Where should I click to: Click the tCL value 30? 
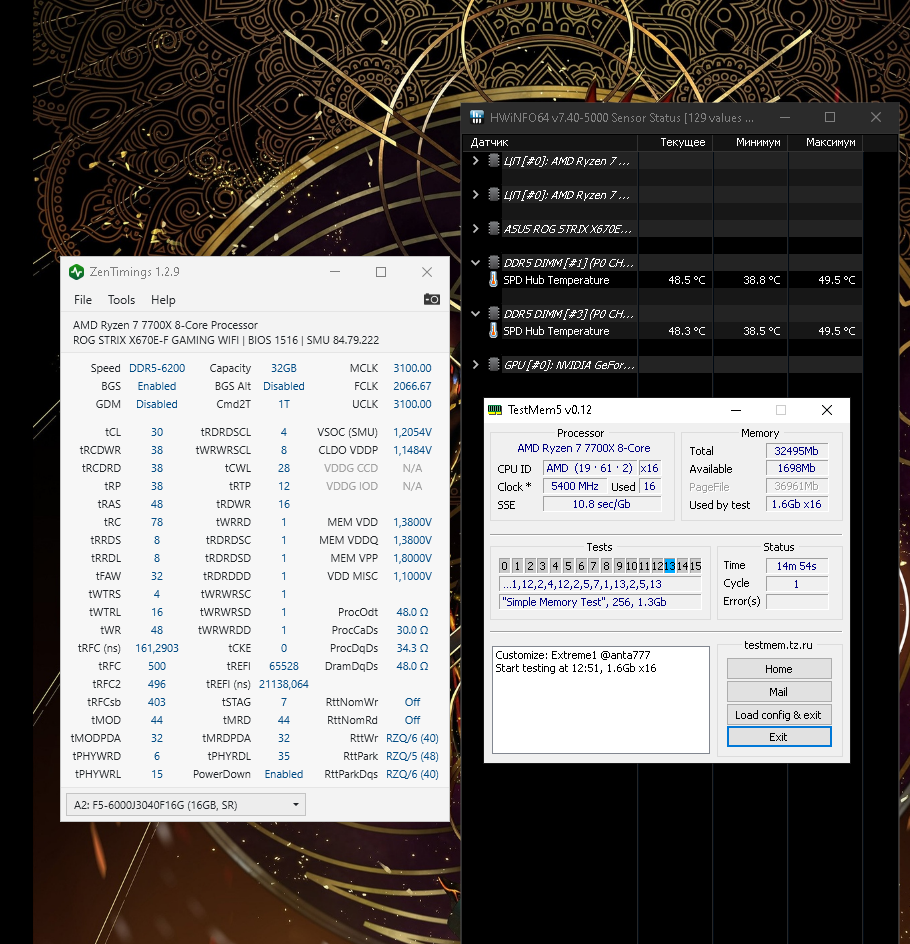(x=157, y=432)
